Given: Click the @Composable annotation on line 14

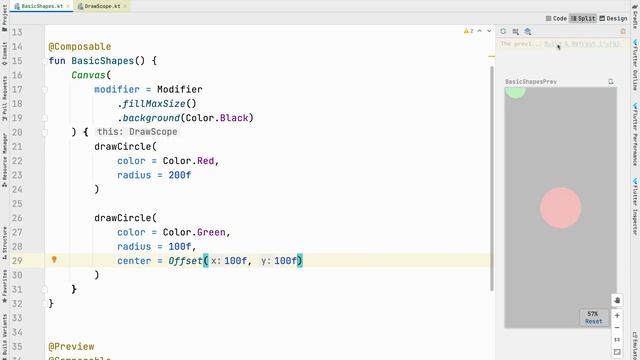Looking at the screenshot, I should [x=80, y=47].
